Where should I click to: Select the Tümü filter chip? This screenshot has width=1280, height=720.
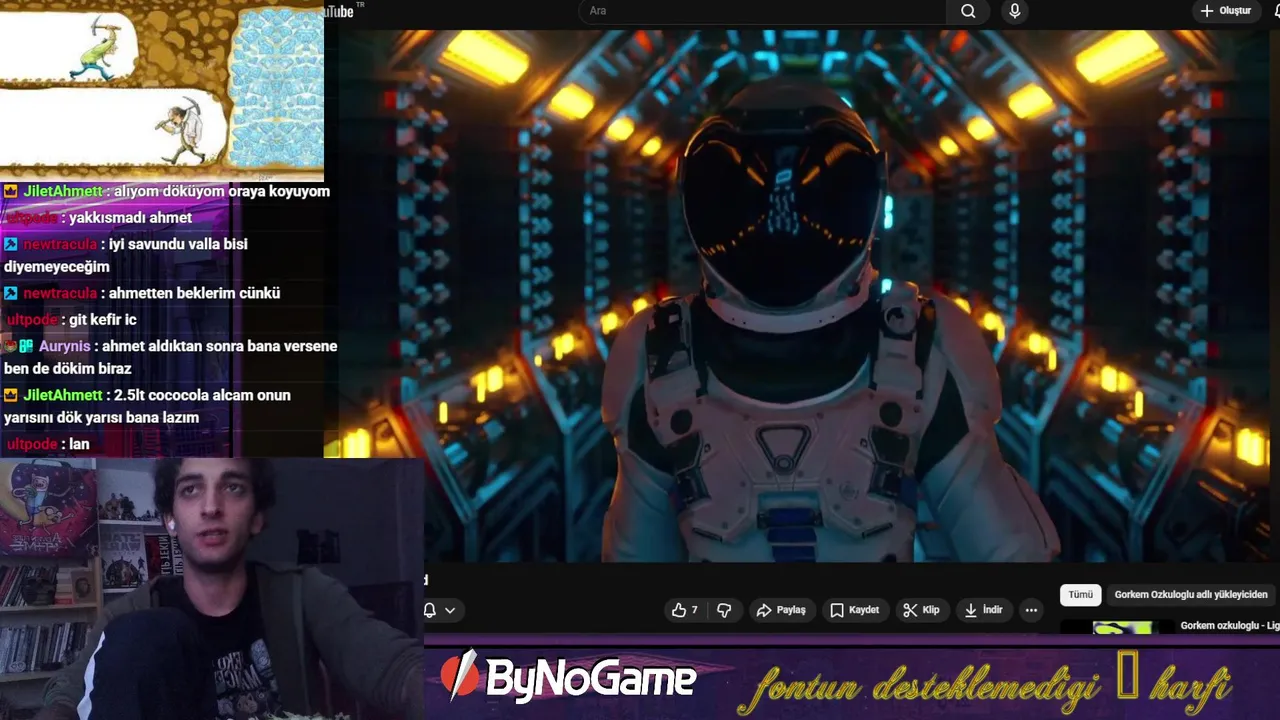pyautogui.click(x=1081, y=594)
